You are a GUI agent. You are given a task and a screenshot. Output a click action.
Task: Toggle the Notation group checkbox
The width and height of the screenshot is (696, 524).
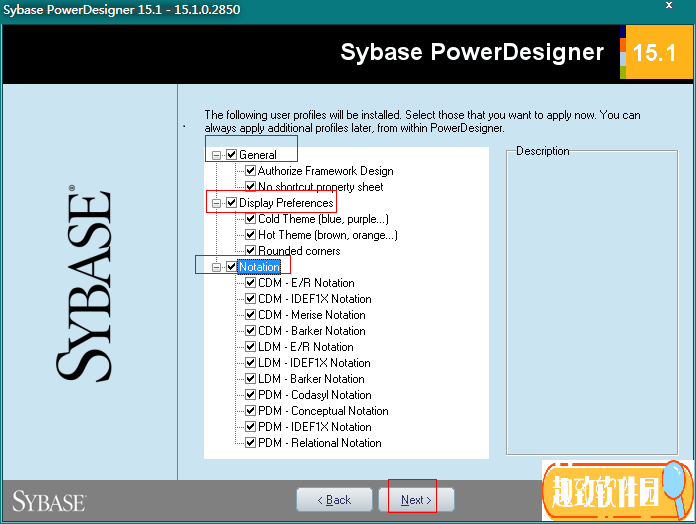(x=231, y=266)
